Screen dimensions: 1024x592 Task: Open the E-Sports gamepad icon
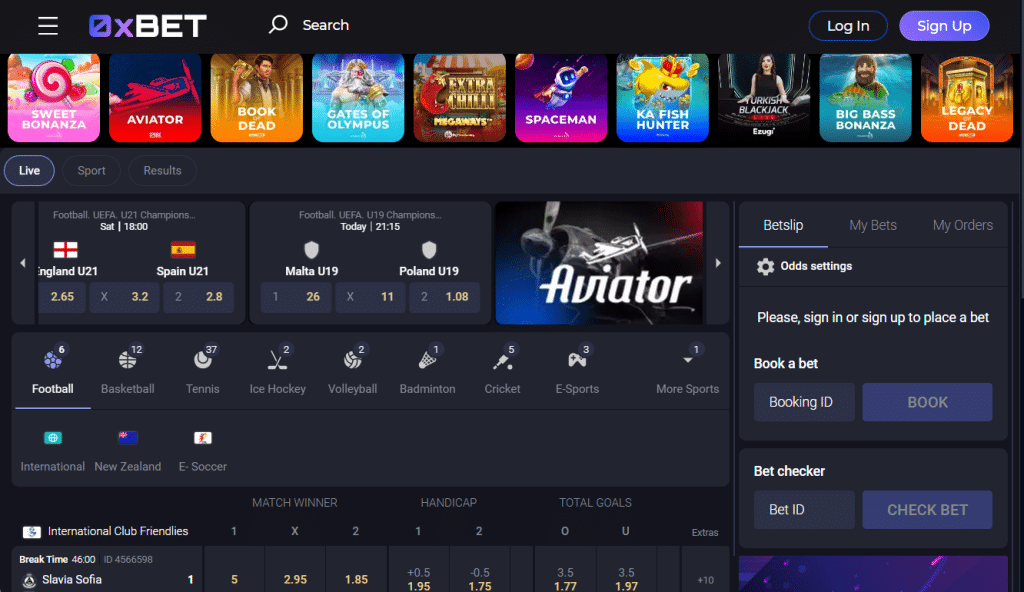pyautogui.click(x=577, y=359)
